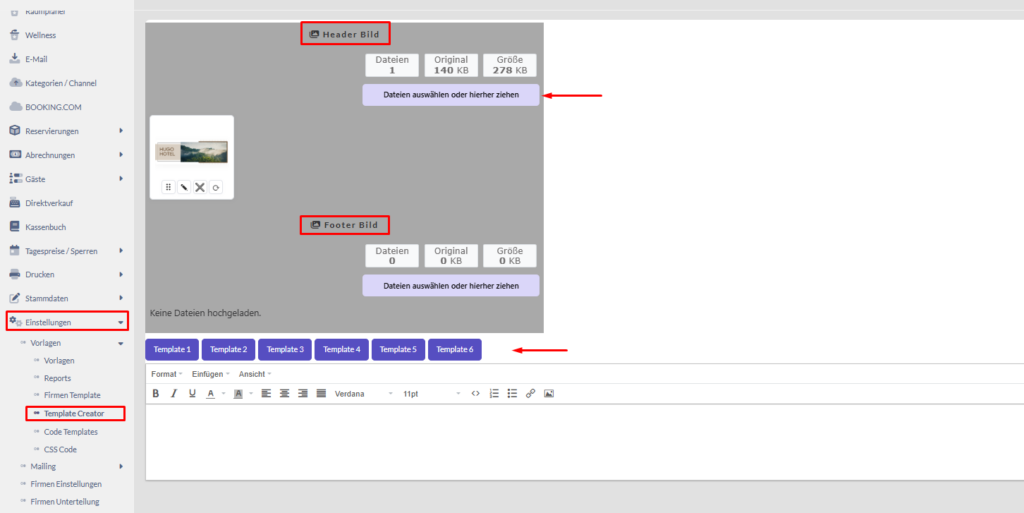Open source code view icon
Screen dimensions: 1024x513
coord(475,394)
